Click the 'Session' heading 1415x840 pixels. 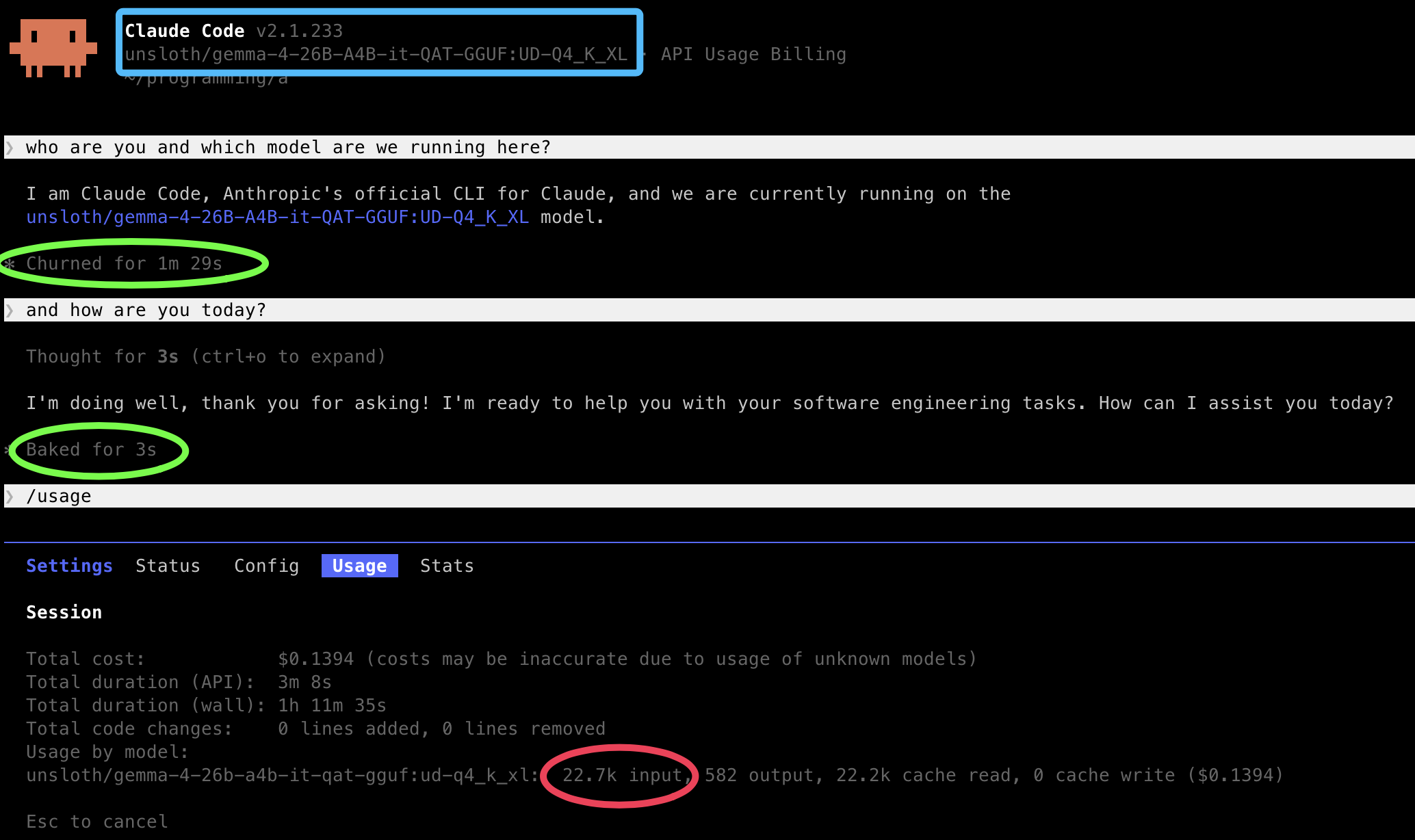coord(64,612)
